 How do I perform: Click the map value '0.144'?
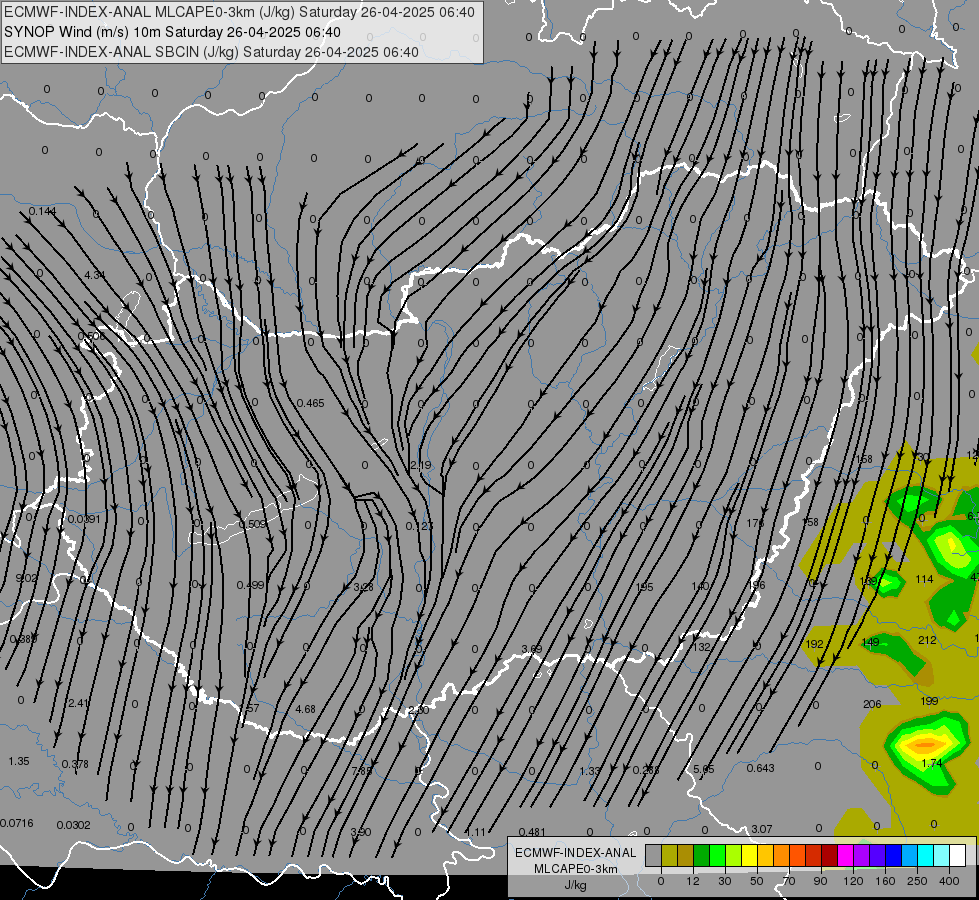(42, 211)
